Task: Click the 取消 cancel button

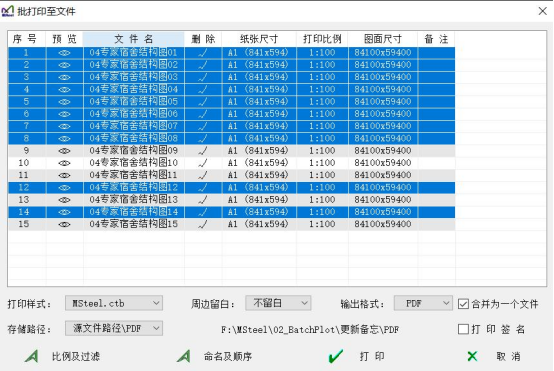Action: [494, 356]
